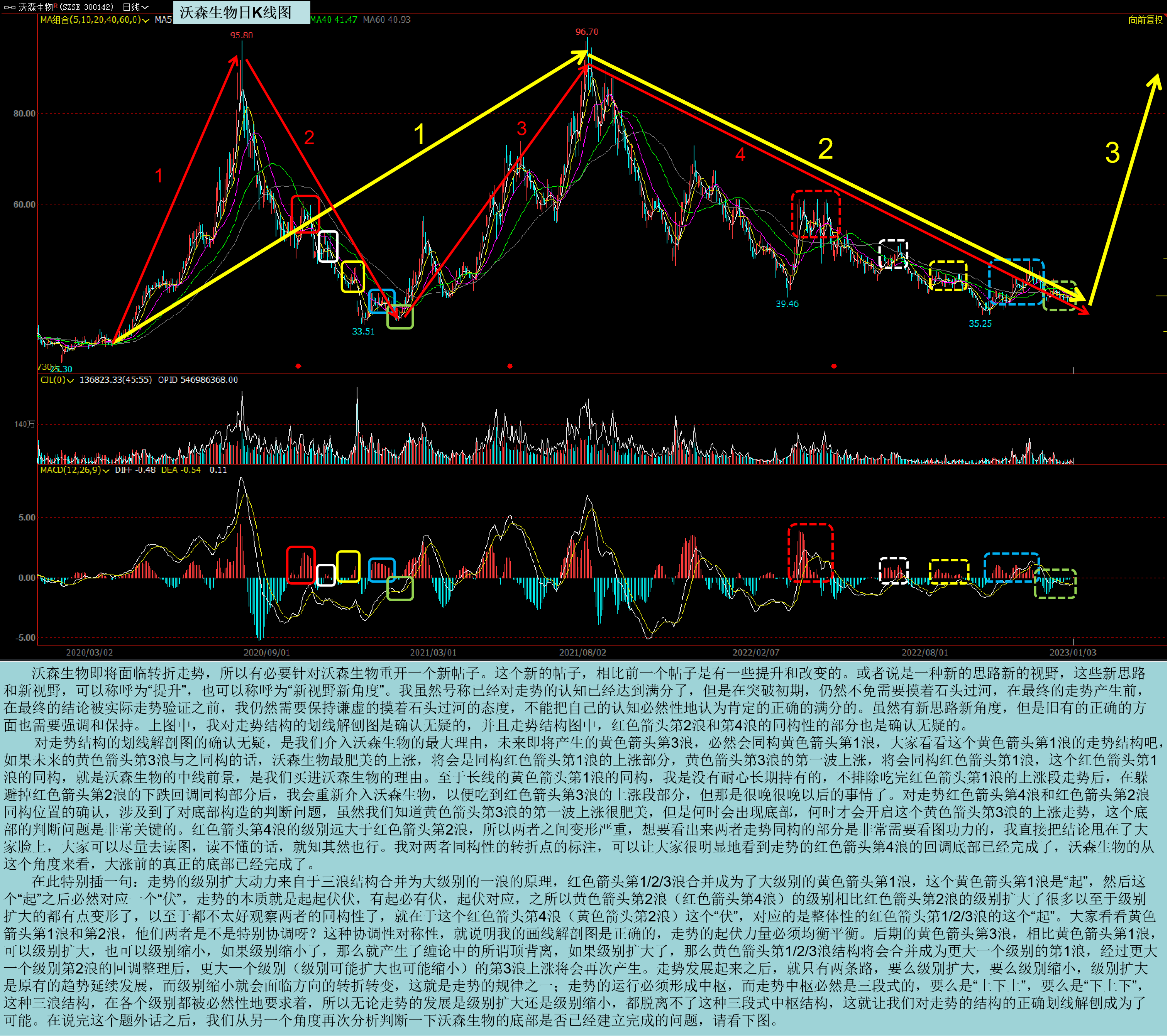Click the 2021/03/01 date axis label
1170x1036 pixels.
point(433,653)
